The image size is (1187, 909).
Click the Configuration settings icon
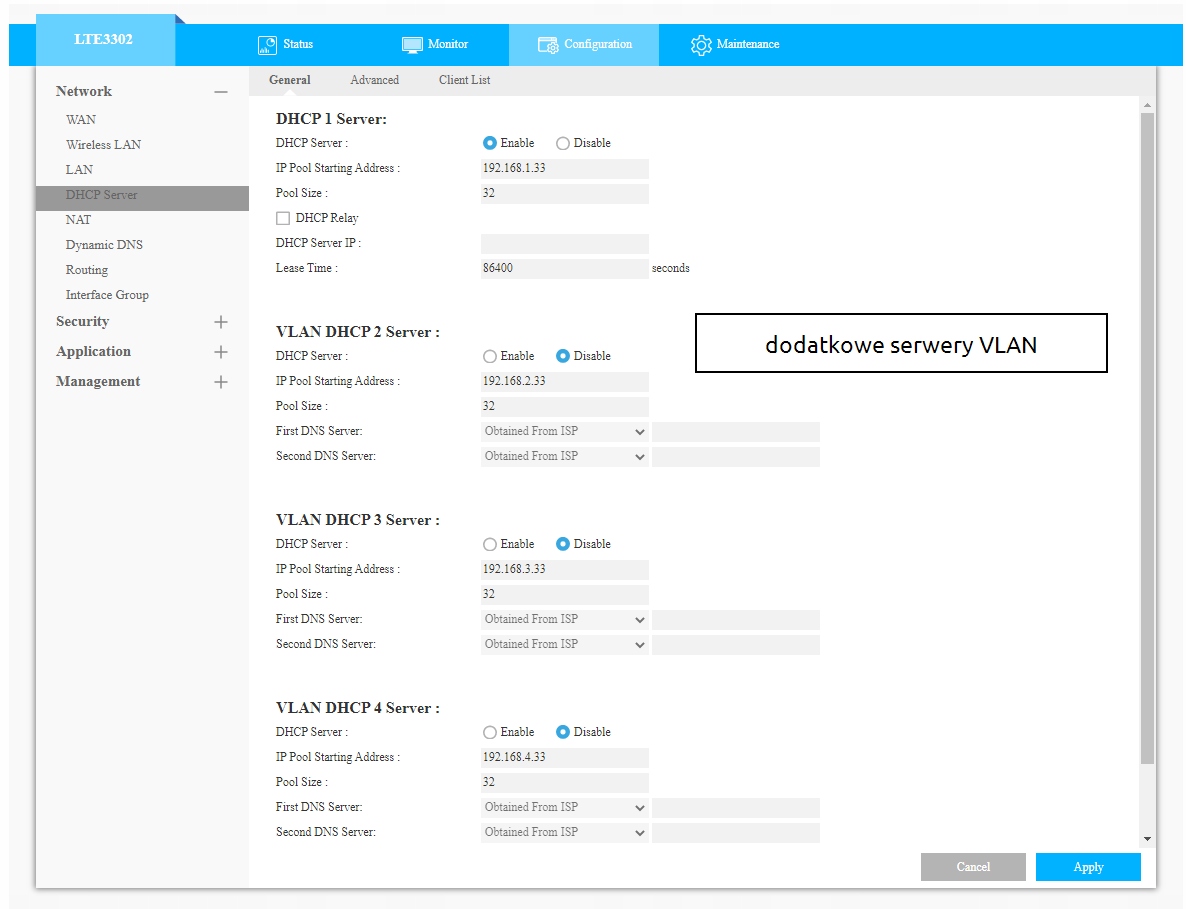coord(548,45)
